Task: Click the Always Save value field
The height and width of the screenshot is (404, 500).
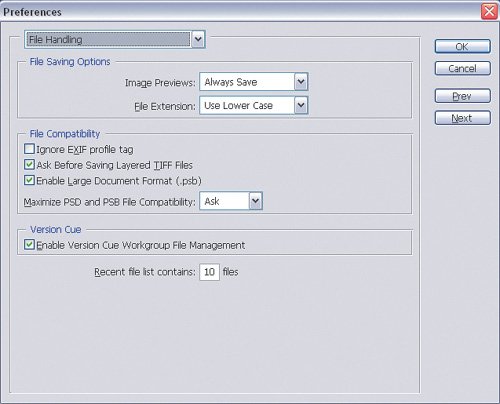Action: [247, 82]
